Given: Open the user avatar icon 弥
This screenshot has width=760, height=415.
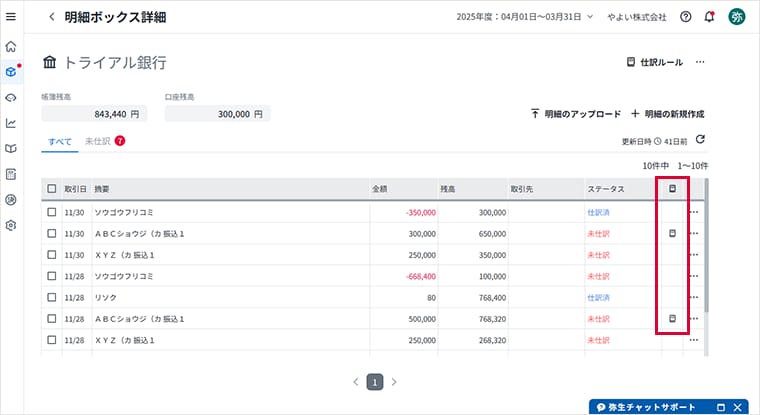Looking at the screenshot, I should (x=737, y=17).
